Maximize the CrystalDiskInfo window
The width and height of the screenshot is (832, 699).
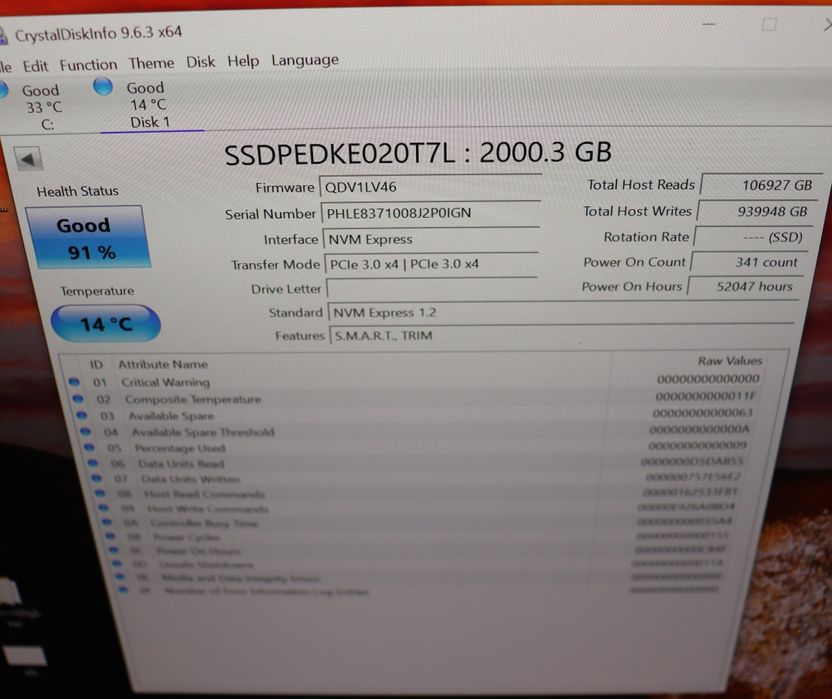coord(769,24)
